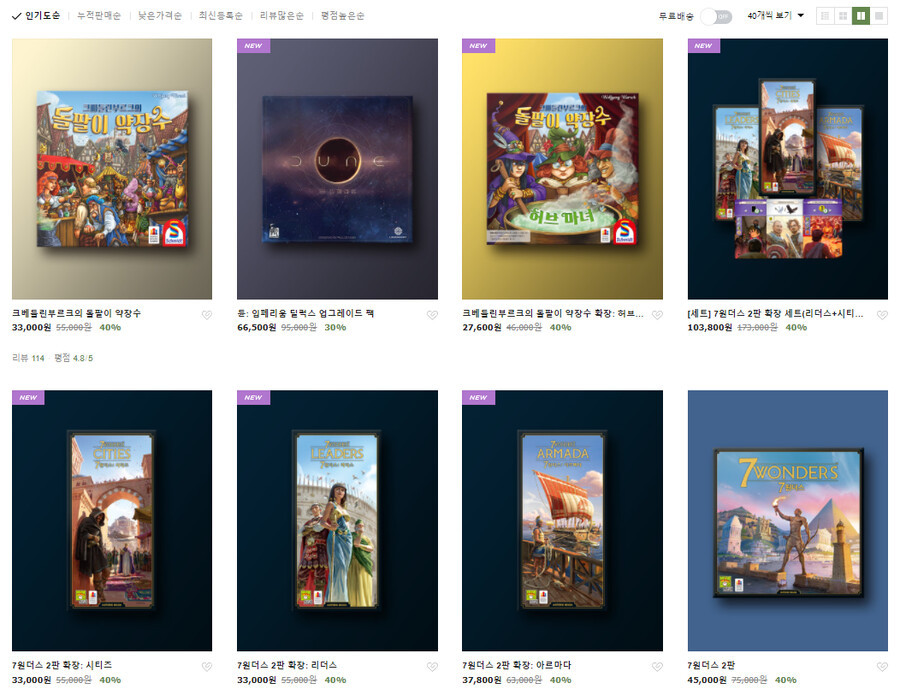Open 7원더스 2판 확장: 리더스 product title
The image size is (900, 695).
click(x=287, y=665)
